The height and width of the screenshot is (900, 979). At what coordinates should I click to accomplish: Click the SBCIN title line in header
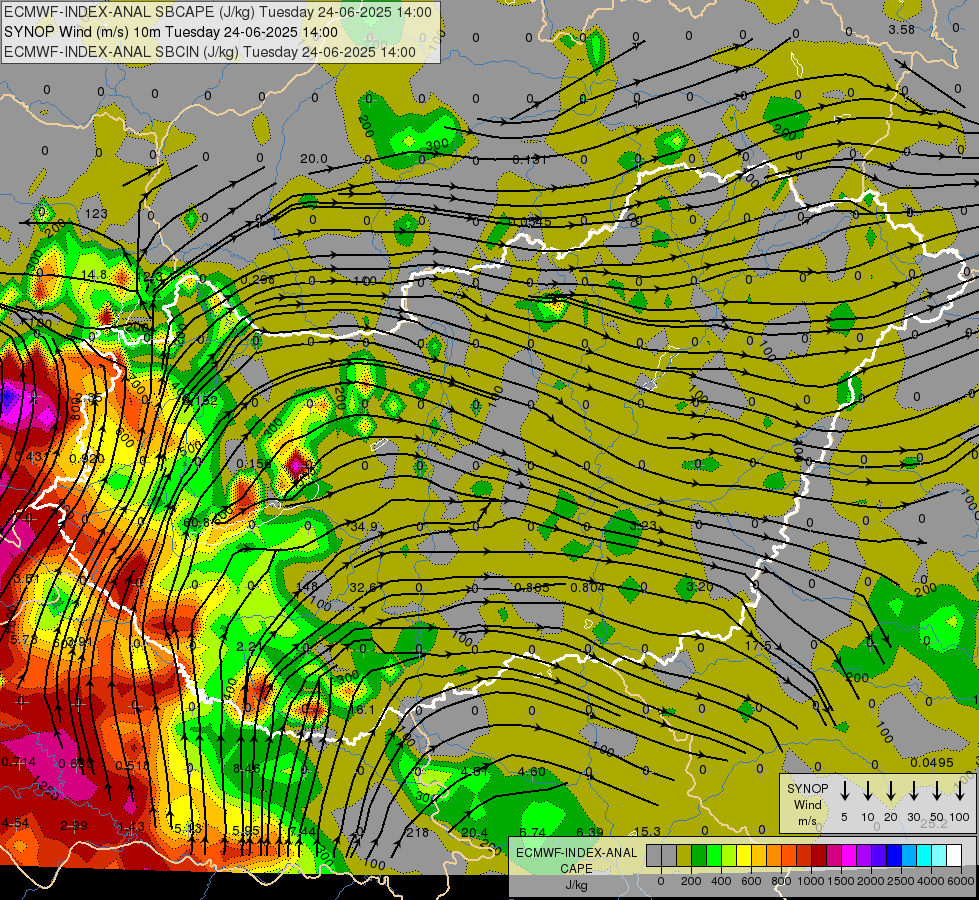coord(210,52)
